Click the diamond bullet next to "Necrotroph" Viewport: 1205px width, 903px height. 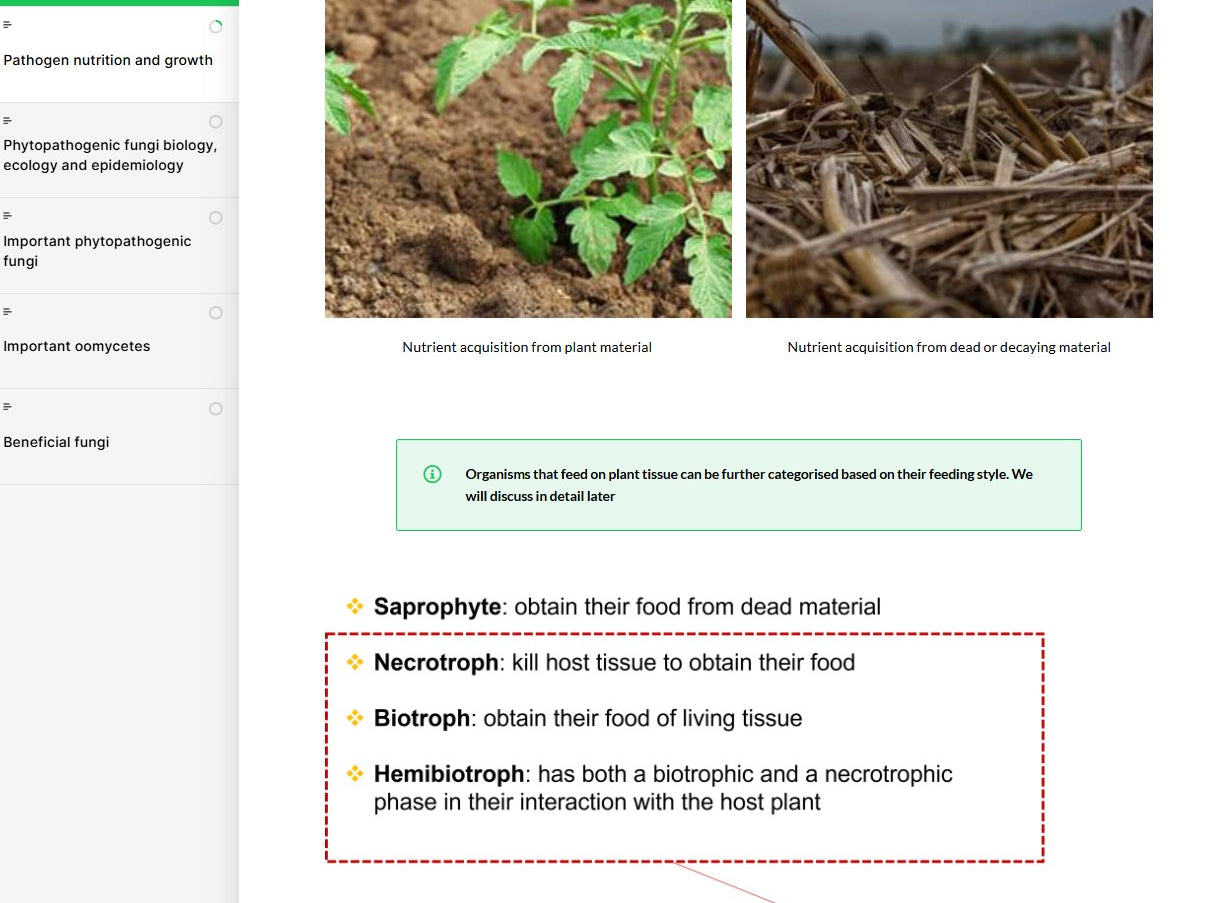355,661
